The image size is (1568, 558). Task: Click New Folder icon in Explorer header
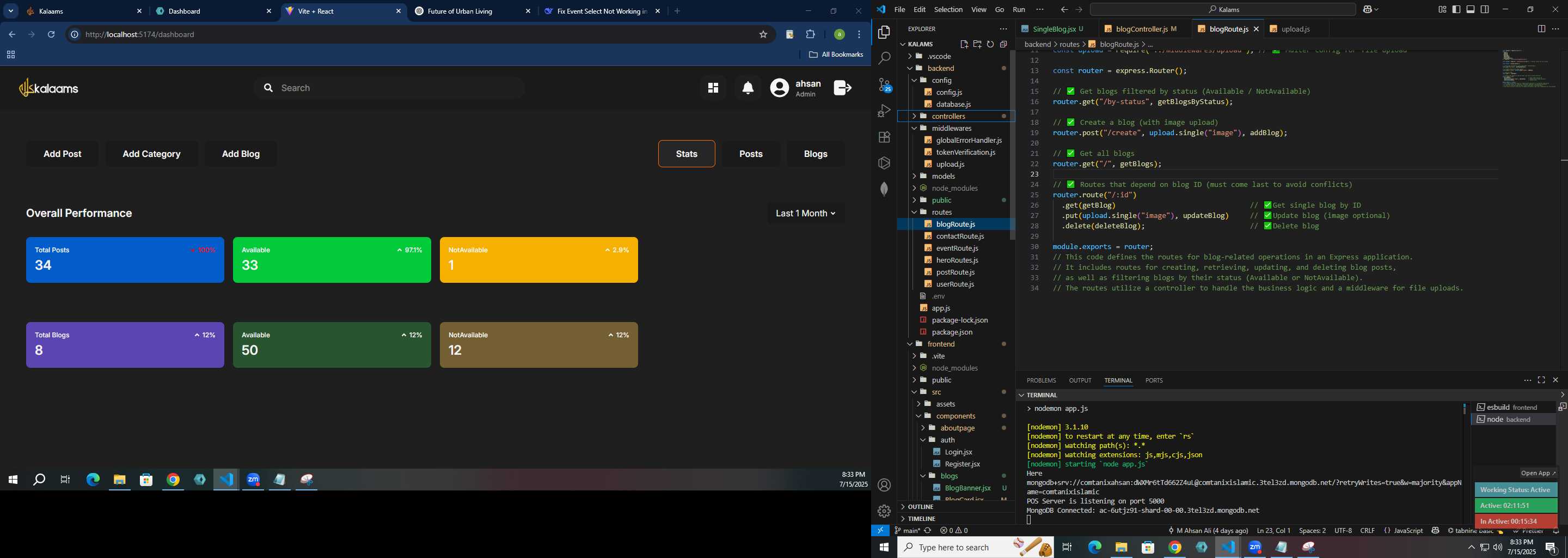pyautogui.click(x=977, y=44)
